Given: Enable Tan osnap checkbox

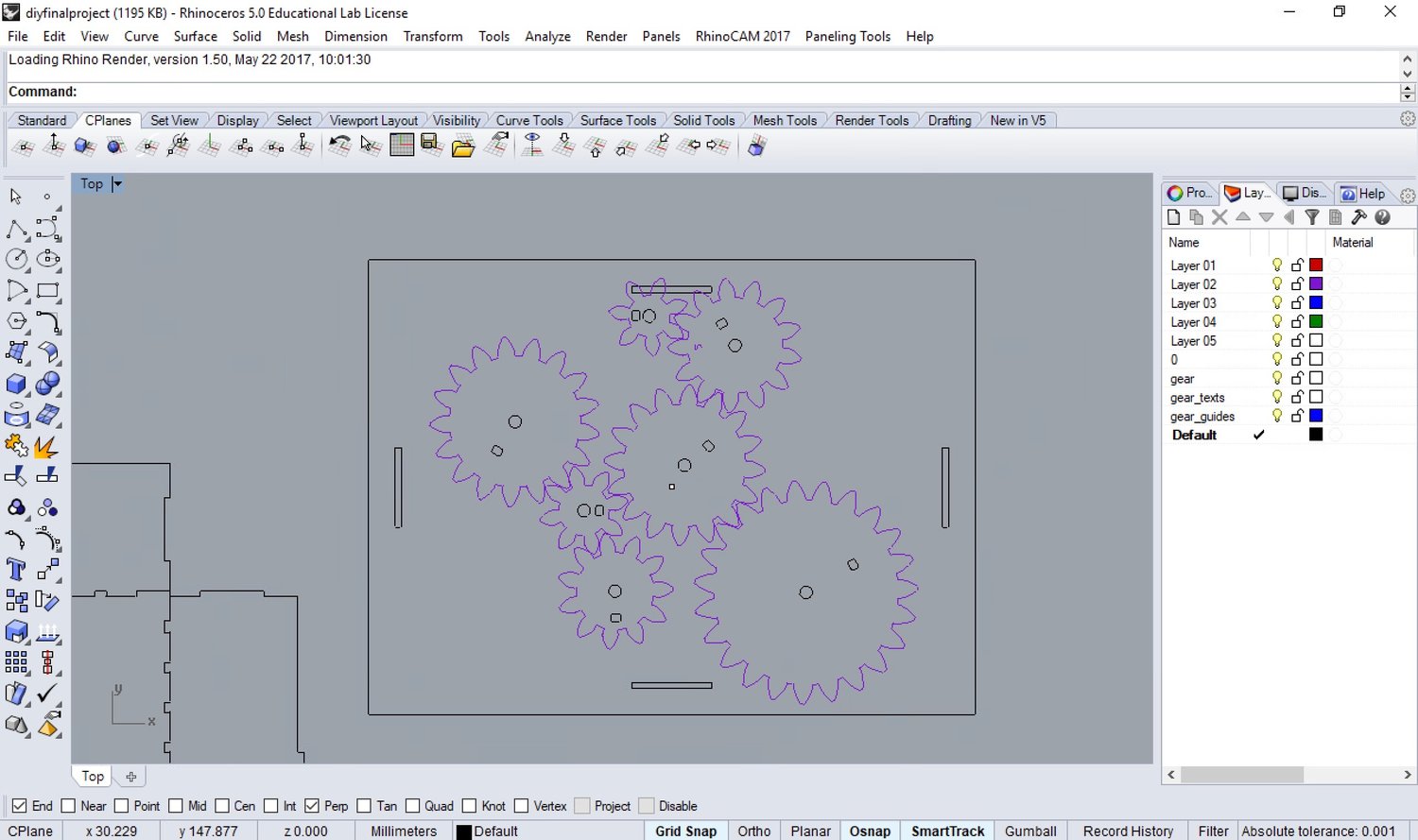Looking at the screenshot, I should coord(365,806).
